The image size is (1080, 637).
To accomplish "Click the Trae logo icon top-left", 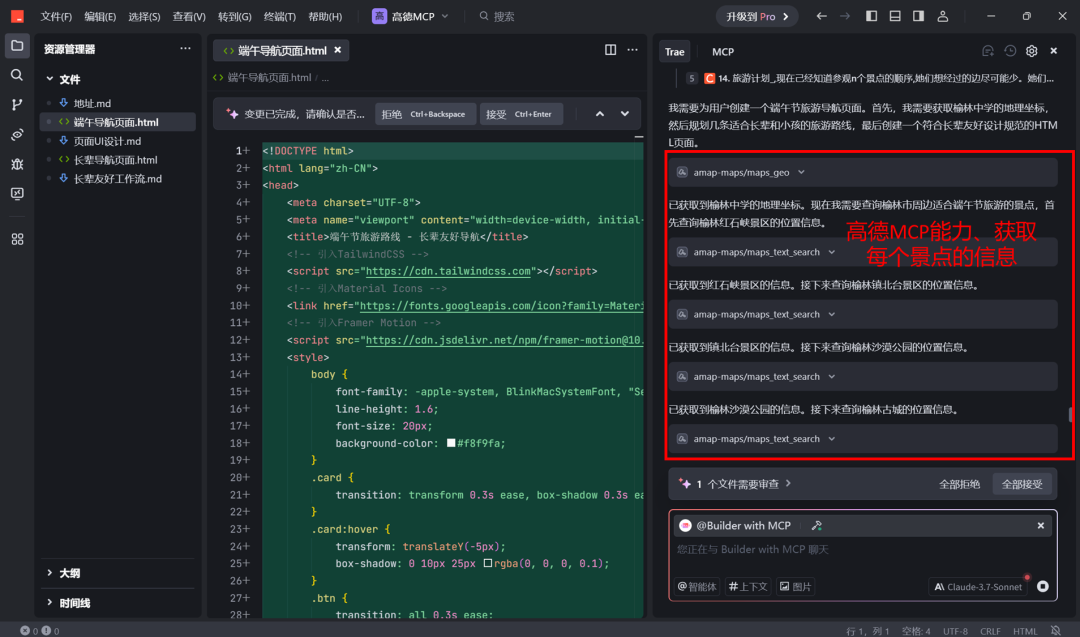I will coord(17,16).
